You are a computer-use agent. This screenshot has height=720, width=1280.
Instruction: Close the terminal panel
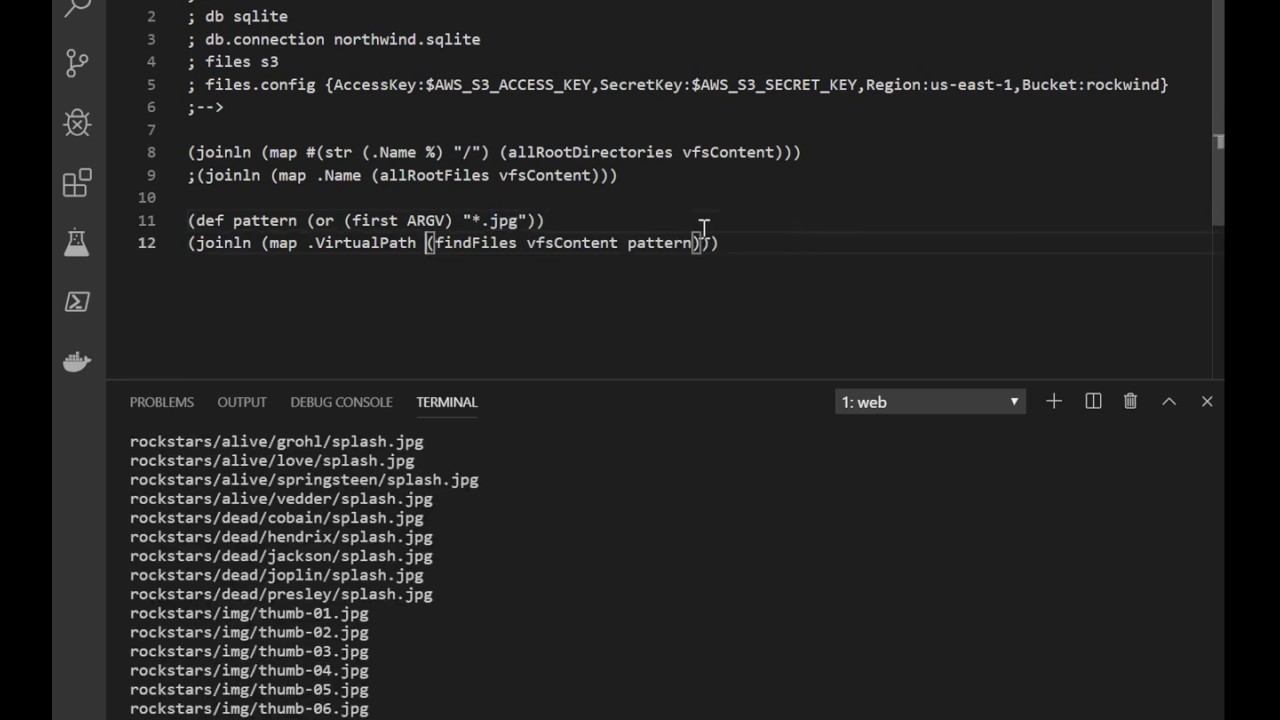point(1207,401)
